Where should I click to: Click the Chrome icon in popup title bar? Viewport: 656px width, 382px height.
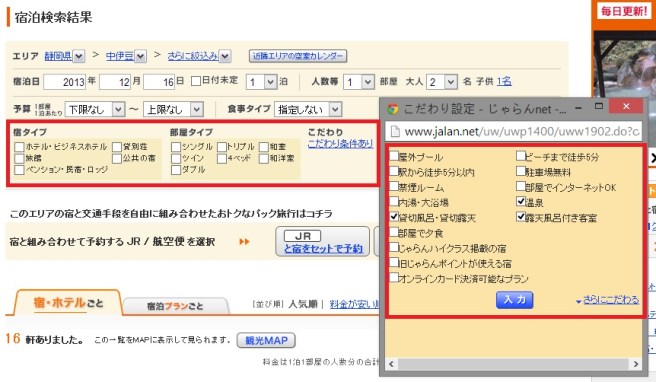click(x=392, y=109)
